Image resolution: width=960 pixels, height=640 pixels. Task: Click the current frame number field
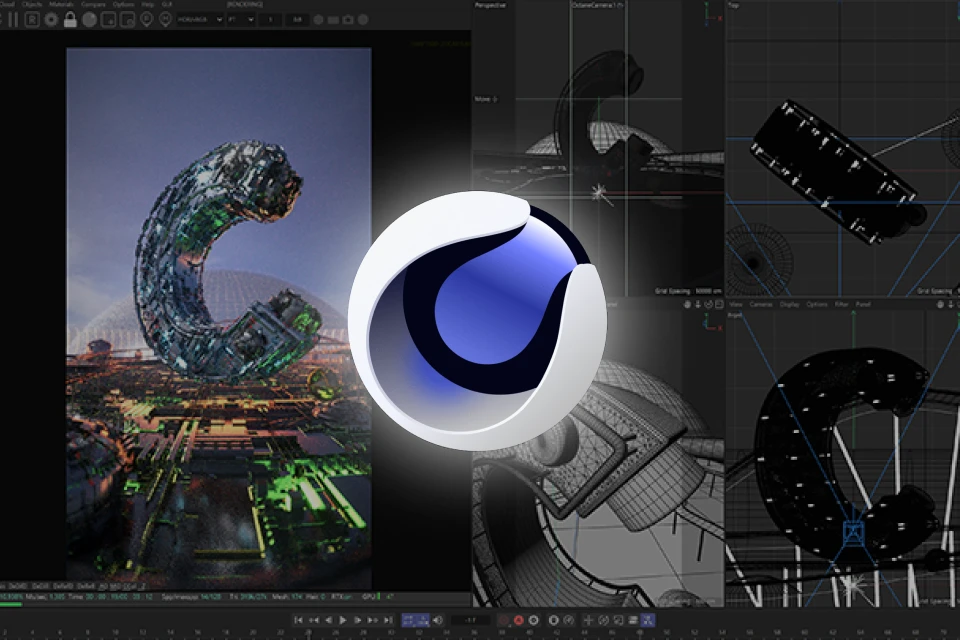[x=470, y=620]
